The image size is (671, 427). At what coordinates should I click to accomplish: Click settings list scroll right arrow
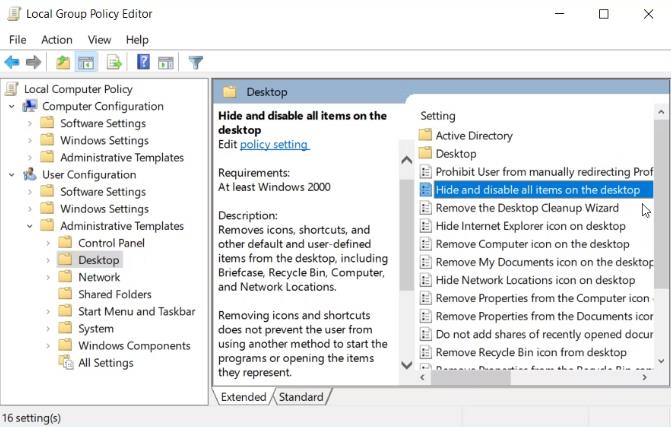644,377
